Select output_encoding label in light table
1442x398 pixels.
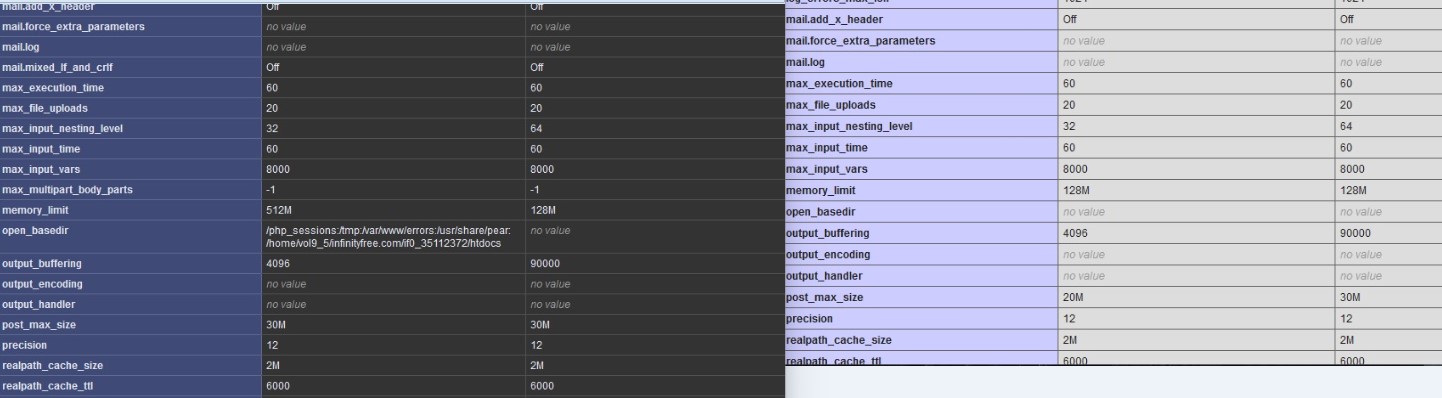(828, 254)
